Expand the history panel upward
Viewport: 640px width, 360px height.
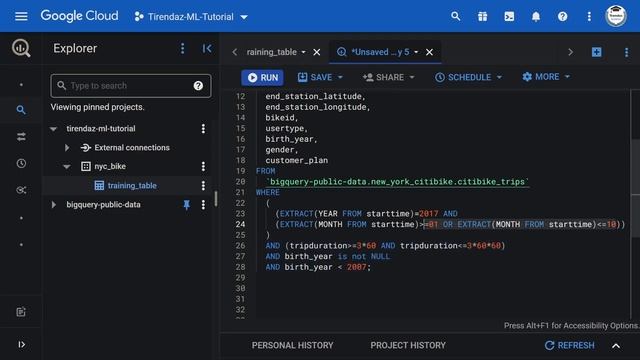pyautogui.click(x=616, y=346)
